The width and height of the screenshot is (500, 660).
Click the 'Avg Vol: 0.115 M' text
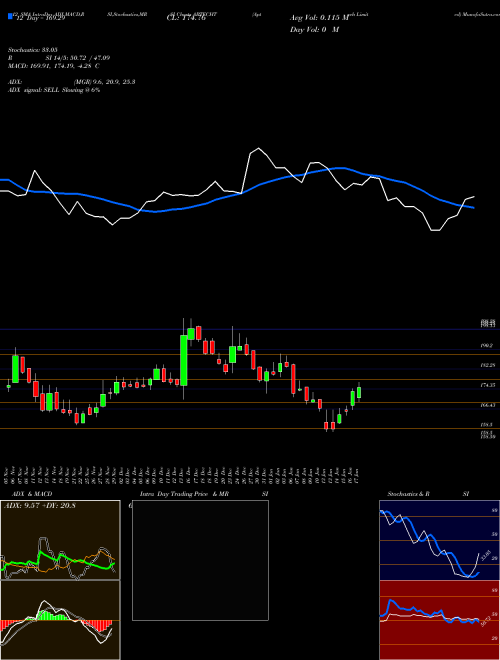(x=320, y=18)
